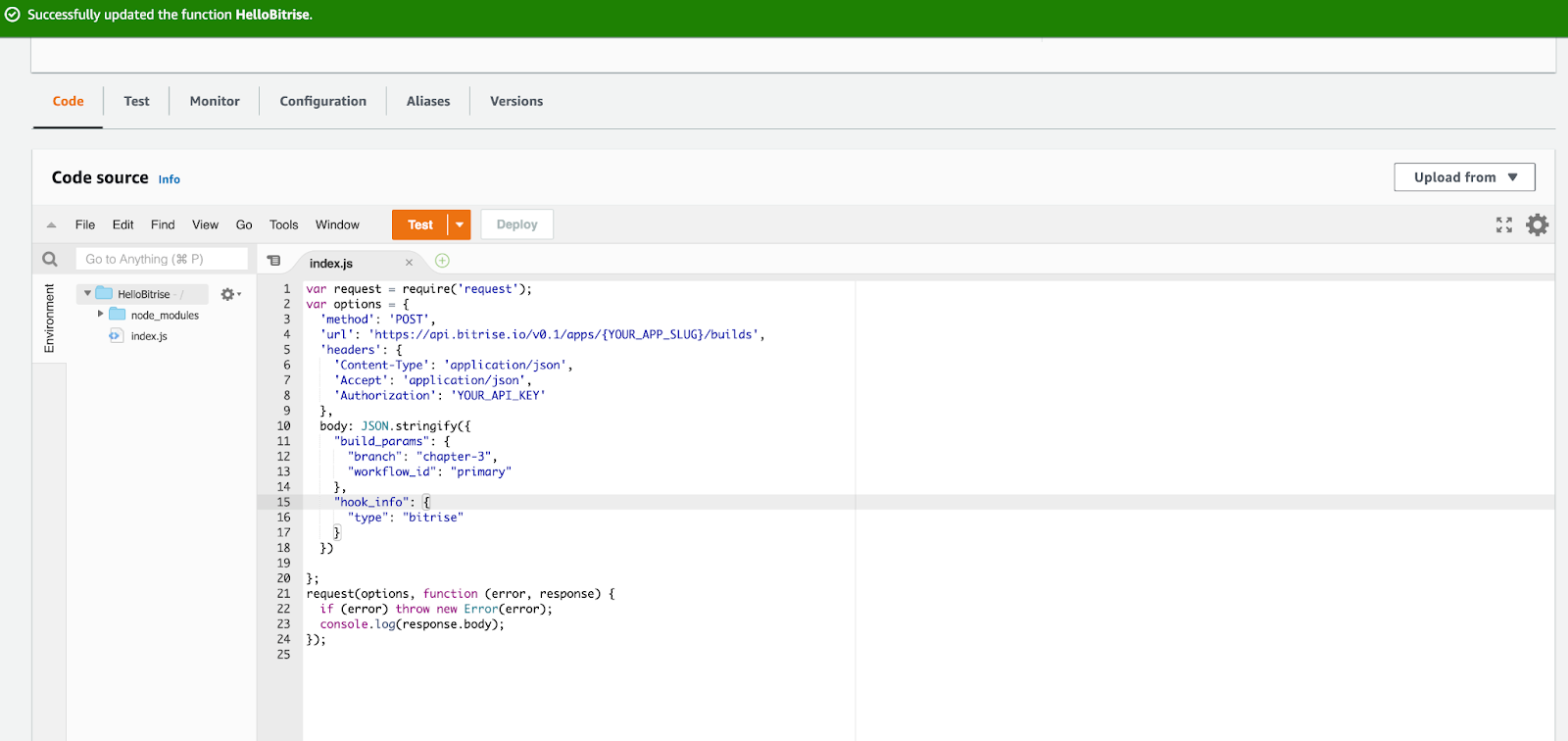Click the tab list icon left of index.js

tap(274, 261)
